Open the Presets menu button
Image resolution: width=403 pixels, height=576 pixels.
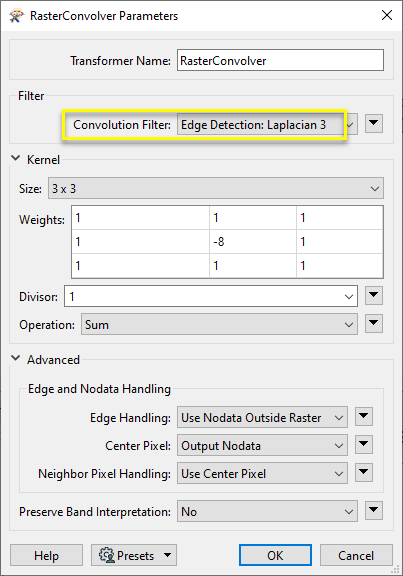pos(134,555)
